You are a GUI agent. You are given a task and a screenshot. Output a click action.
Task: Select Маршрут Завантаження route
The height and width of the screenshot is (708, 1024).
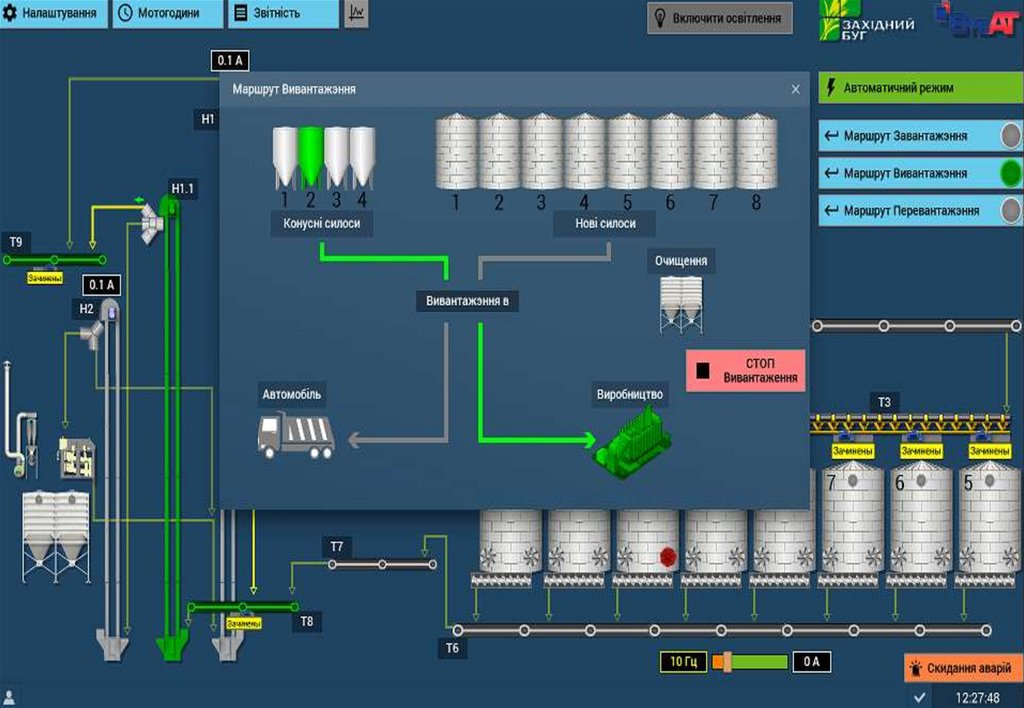coord(921,136)
